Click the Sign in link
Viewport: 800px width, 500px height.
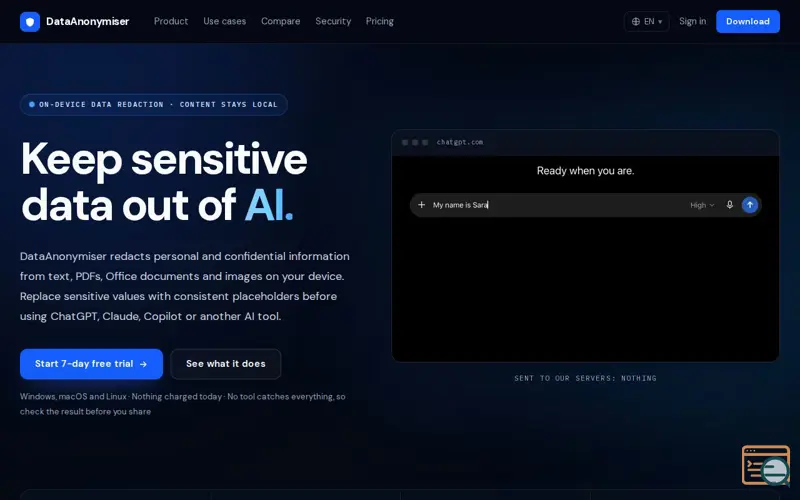692,21
